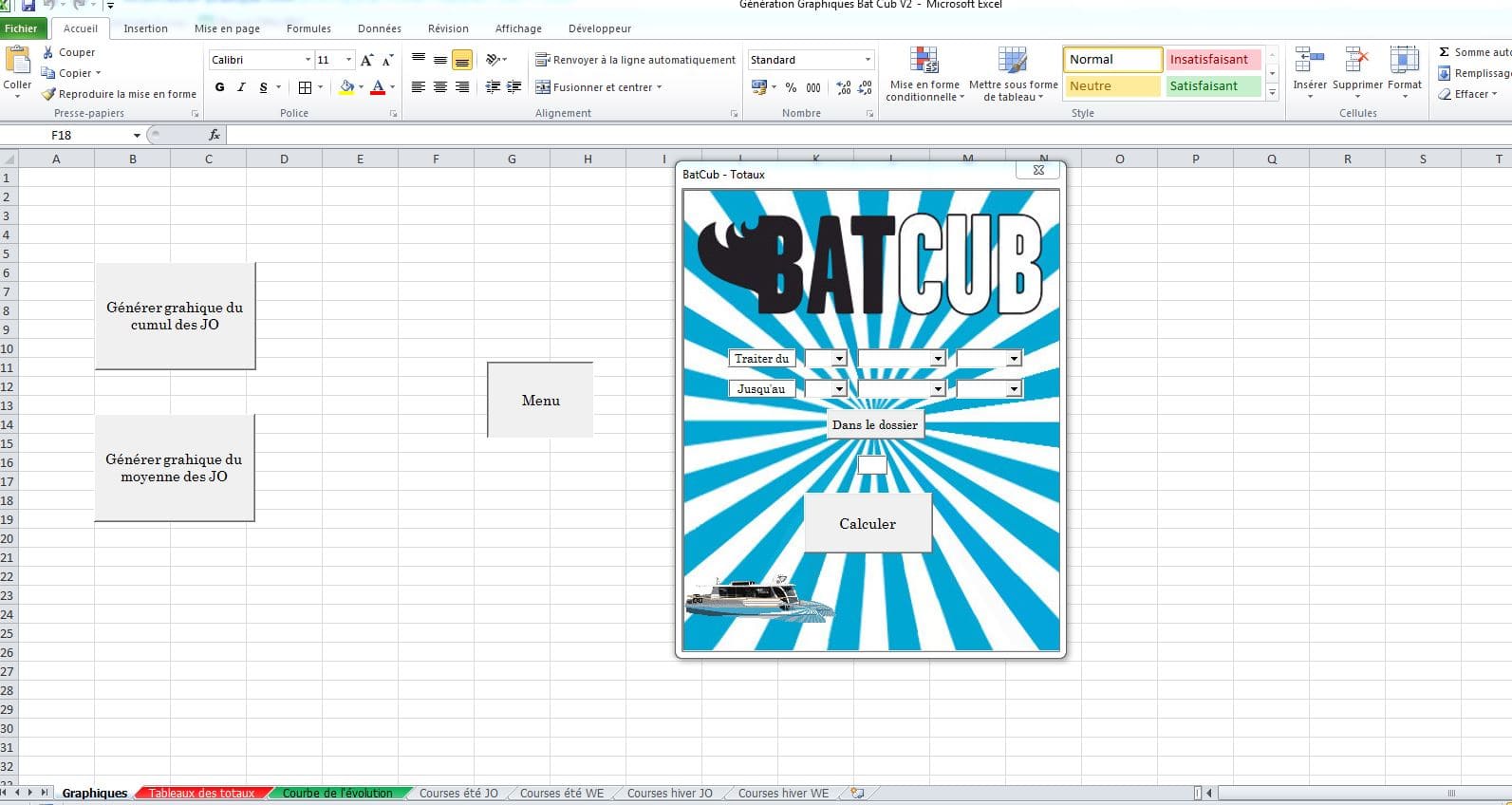Open the Formules ribbon tab
Image resolution: width=1512 pixels, height=805 pixels.
[308, 28]
